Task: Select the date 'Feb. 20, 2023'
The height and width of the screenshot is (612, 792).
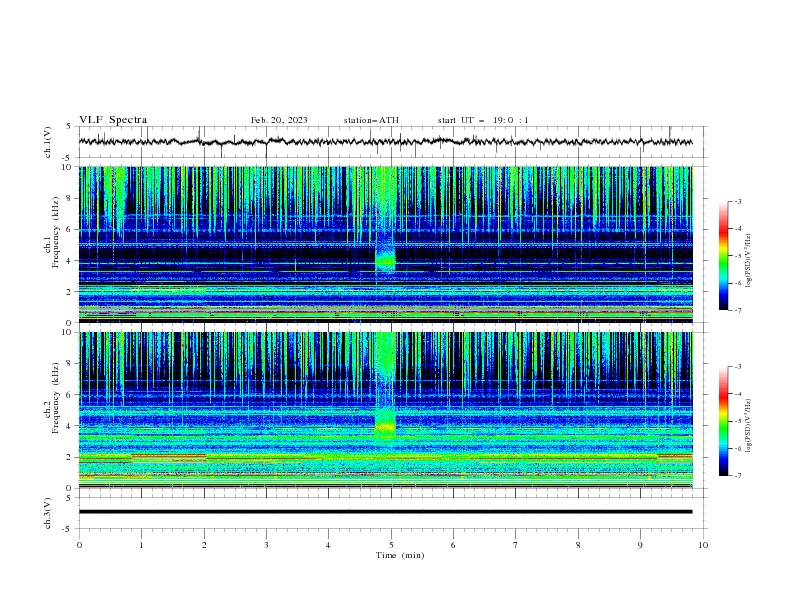Action: 279,120
